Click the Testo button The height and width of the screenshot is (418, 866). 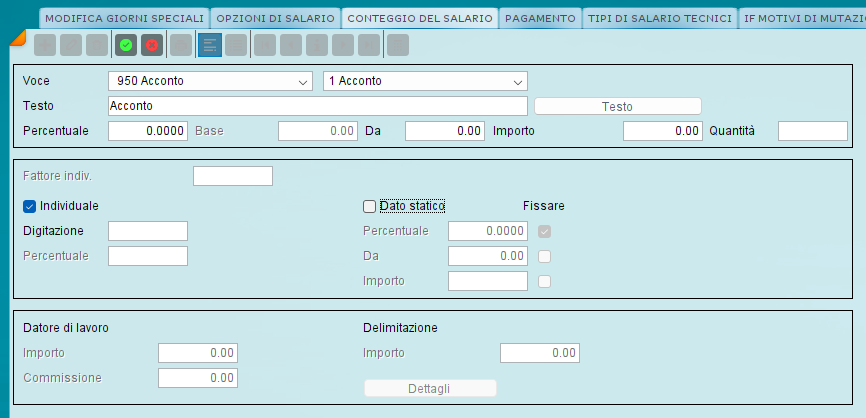[617, 107]
